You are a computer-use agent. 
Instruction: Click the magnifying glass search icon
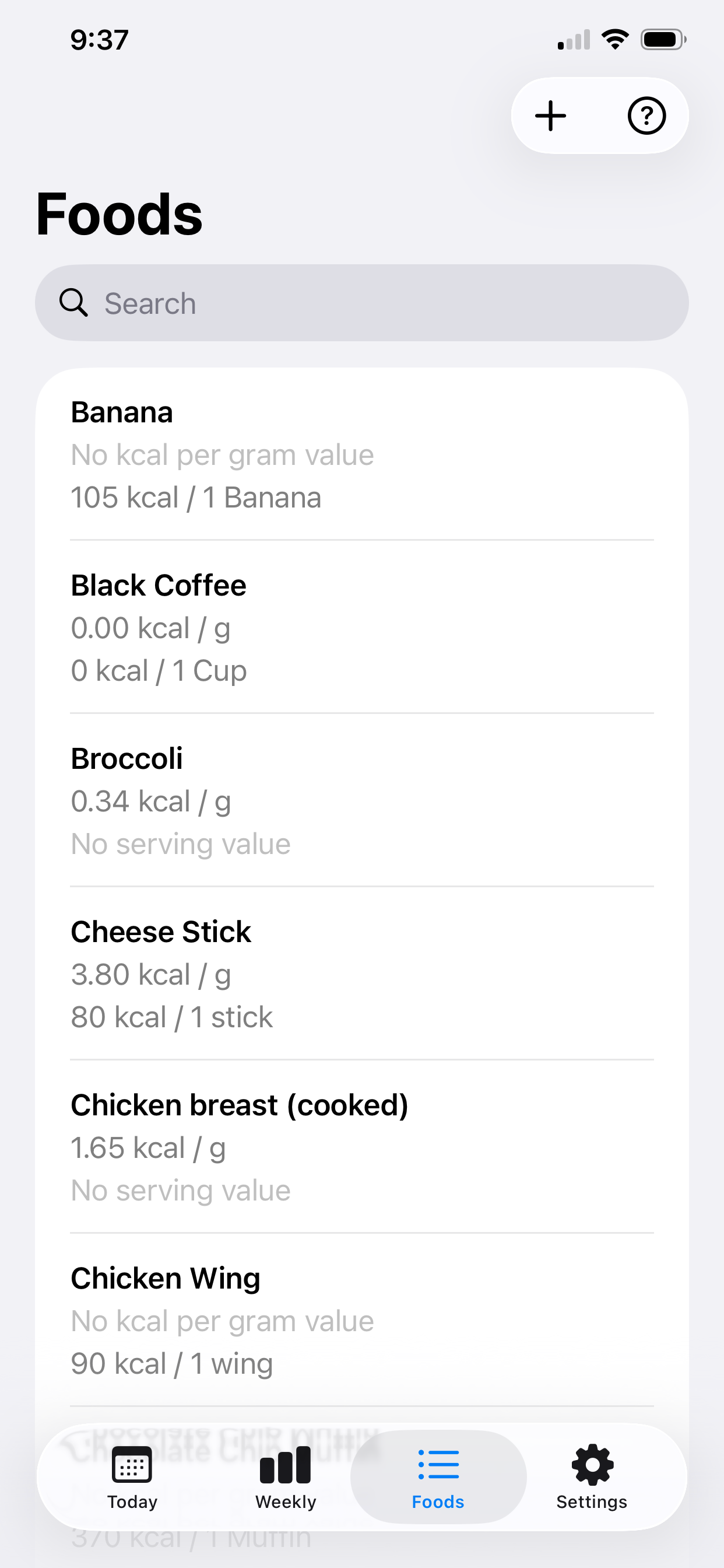click(73, 303)
